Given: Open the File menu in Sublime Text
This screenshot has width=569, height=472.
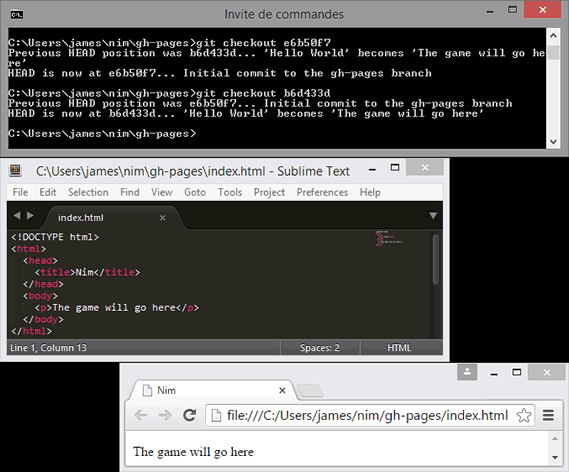Looking at the screenshot, I should pyautogui.click(x=20, y=192).
